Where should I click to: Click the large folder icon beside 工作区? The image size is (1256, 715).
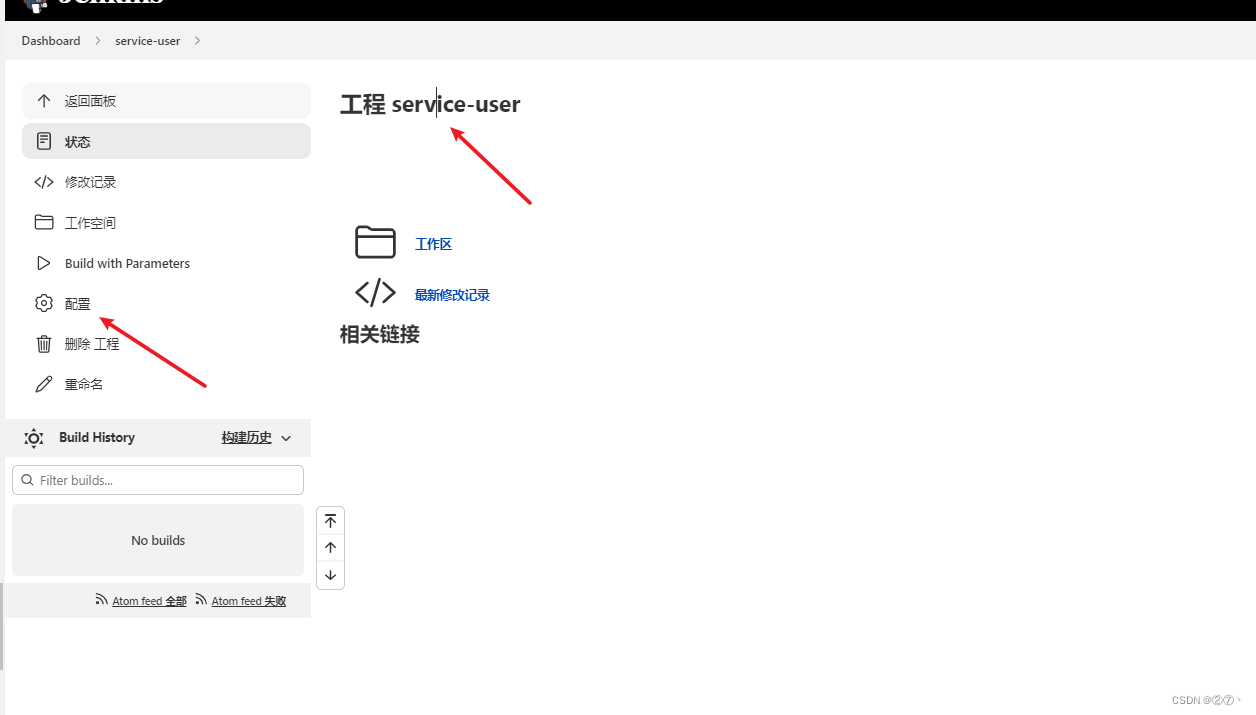(375, 242)
